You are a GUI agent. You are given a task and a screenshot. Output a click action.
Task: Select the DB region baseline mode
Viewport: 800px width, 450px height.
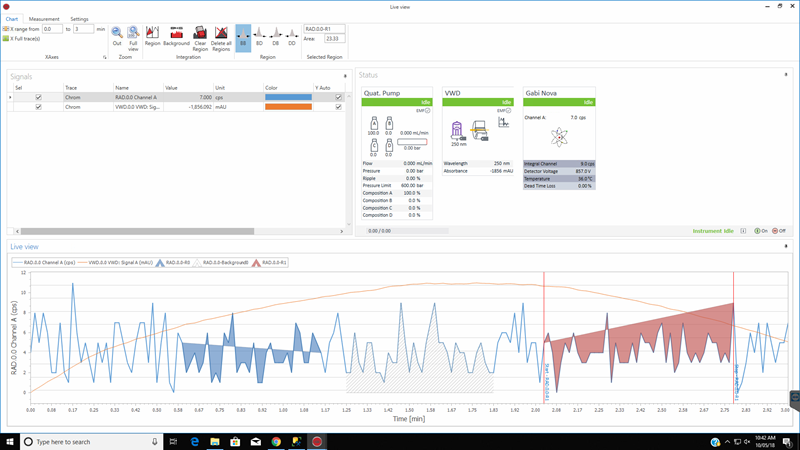(x=276, y=37)
